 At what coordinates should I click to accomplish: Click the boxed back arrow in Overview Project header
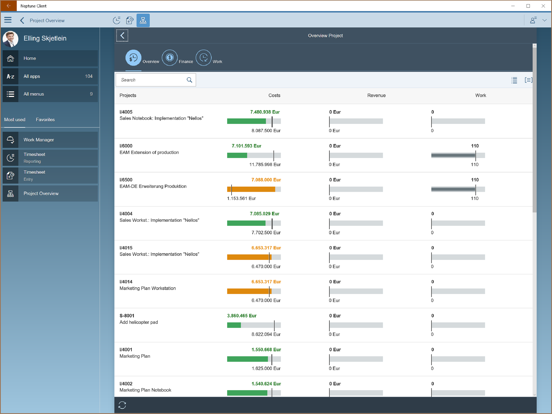coord(122,36)
